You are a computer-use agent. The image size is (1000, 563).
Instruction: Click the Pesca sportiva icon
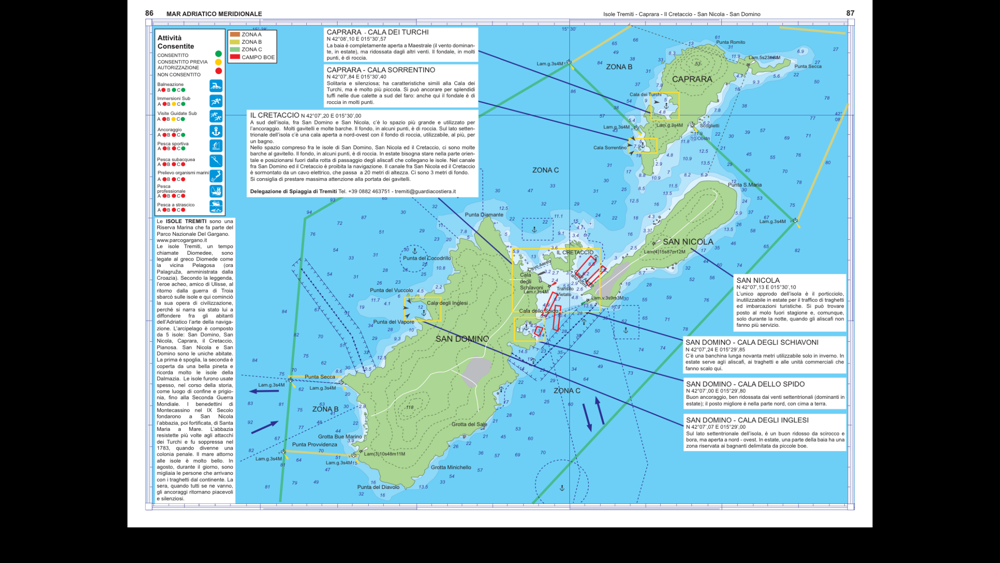[x=216, y=146]
